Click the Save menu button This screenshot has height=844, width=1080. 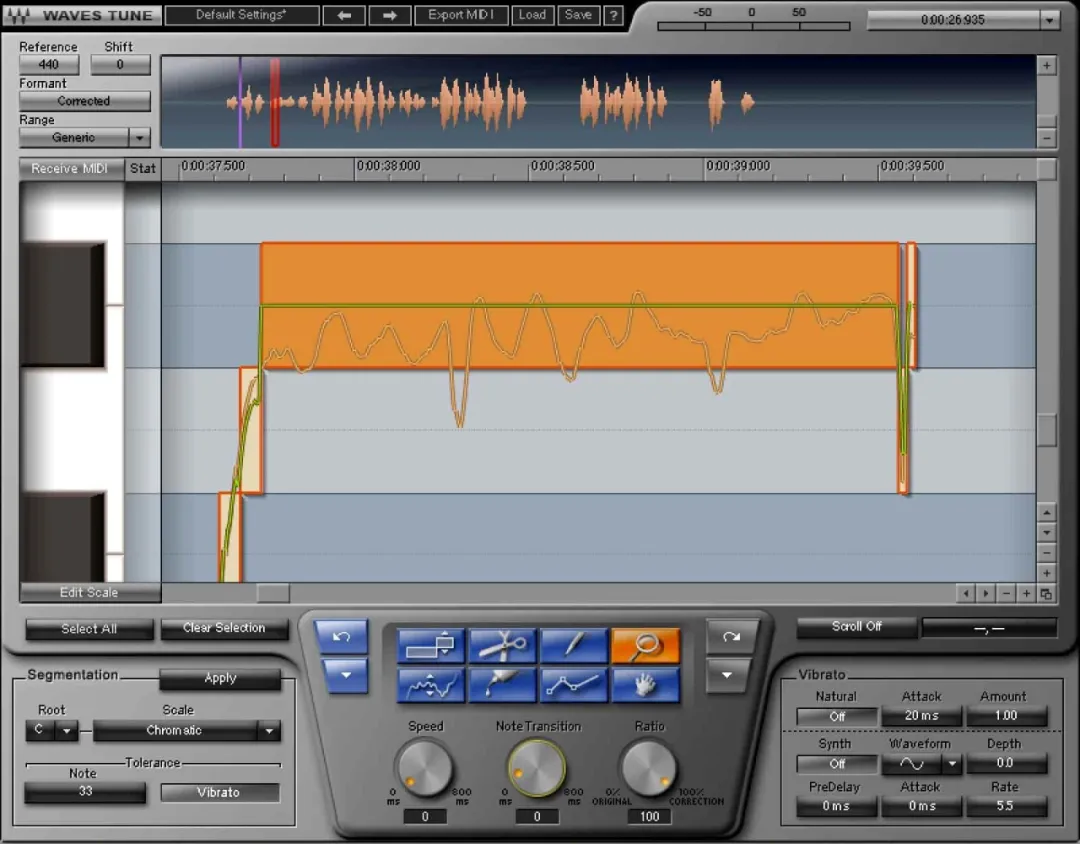coord(578,15)
